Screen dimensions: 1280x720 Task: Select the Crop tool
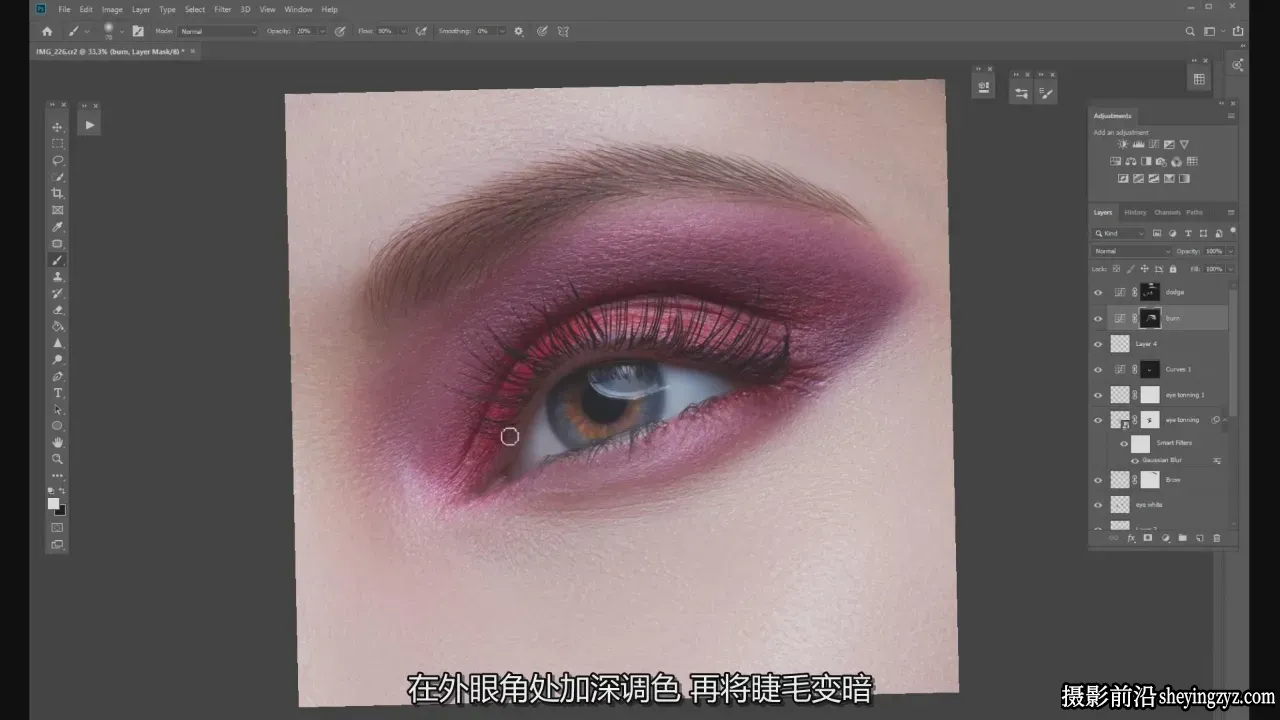tap(57, 193)
